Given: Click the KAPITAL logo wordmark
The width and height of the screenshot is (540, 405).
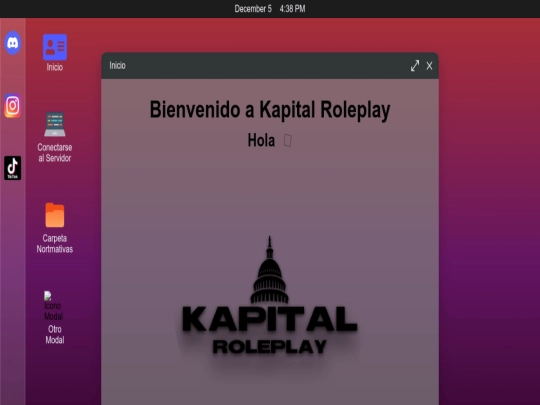Looking at the screenshot, I should [x=270, y=319].
